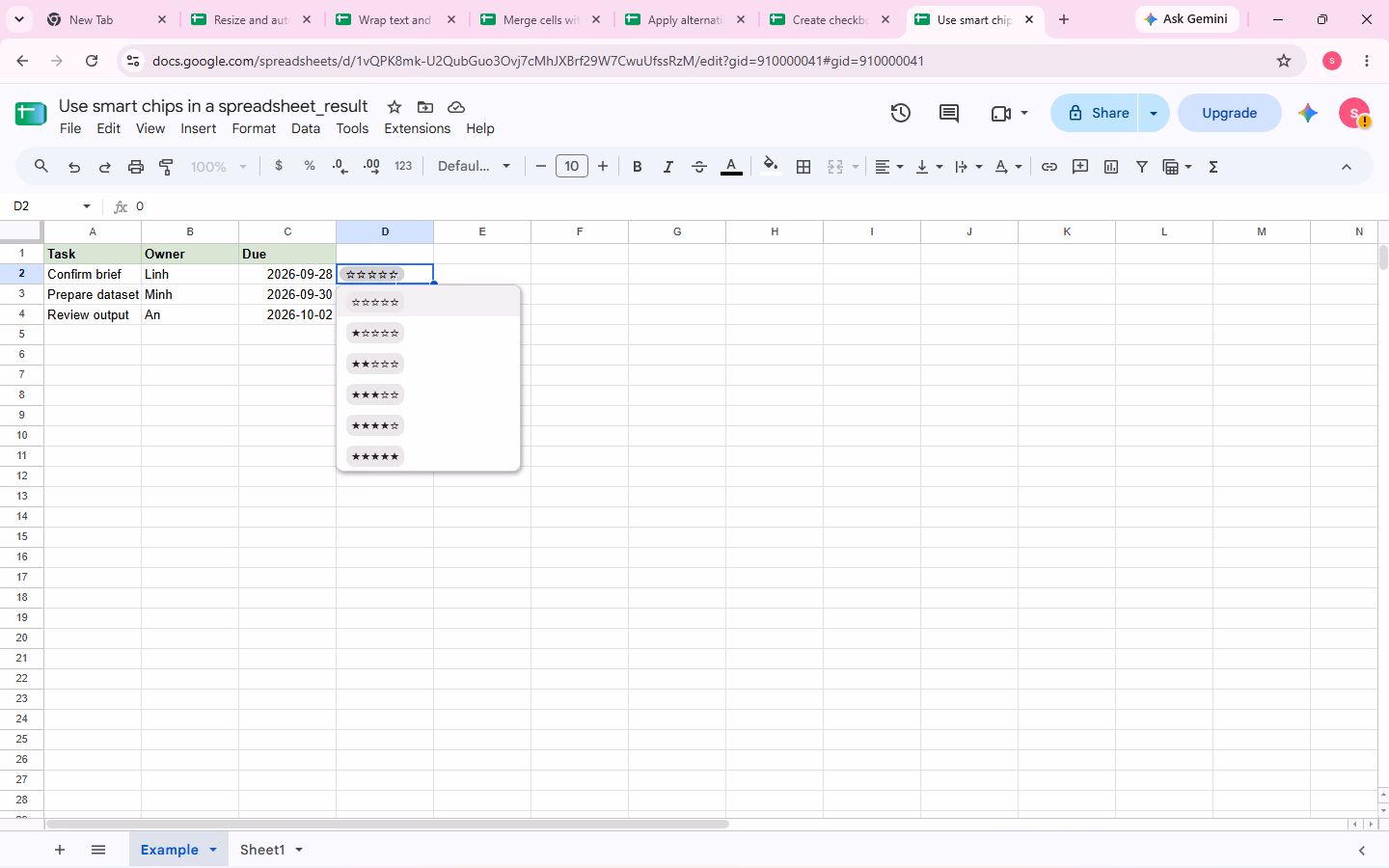
Task: Toggle strikethrough formatting
Action: tap(699, 167)
